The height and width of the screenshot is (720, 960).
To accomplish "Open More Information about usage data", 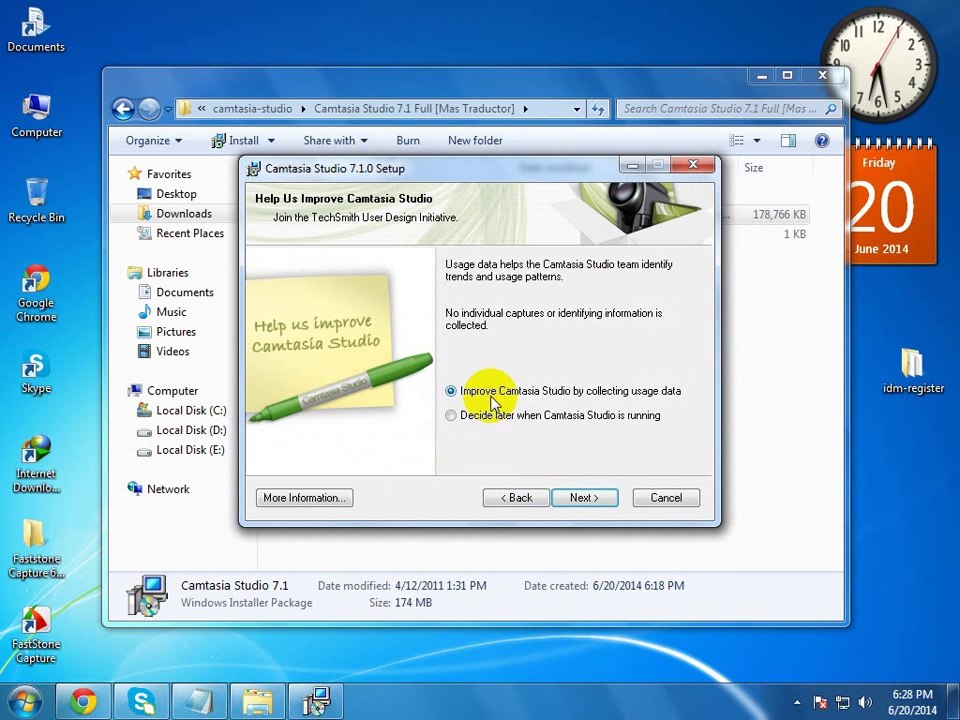I will click(304, 498).
